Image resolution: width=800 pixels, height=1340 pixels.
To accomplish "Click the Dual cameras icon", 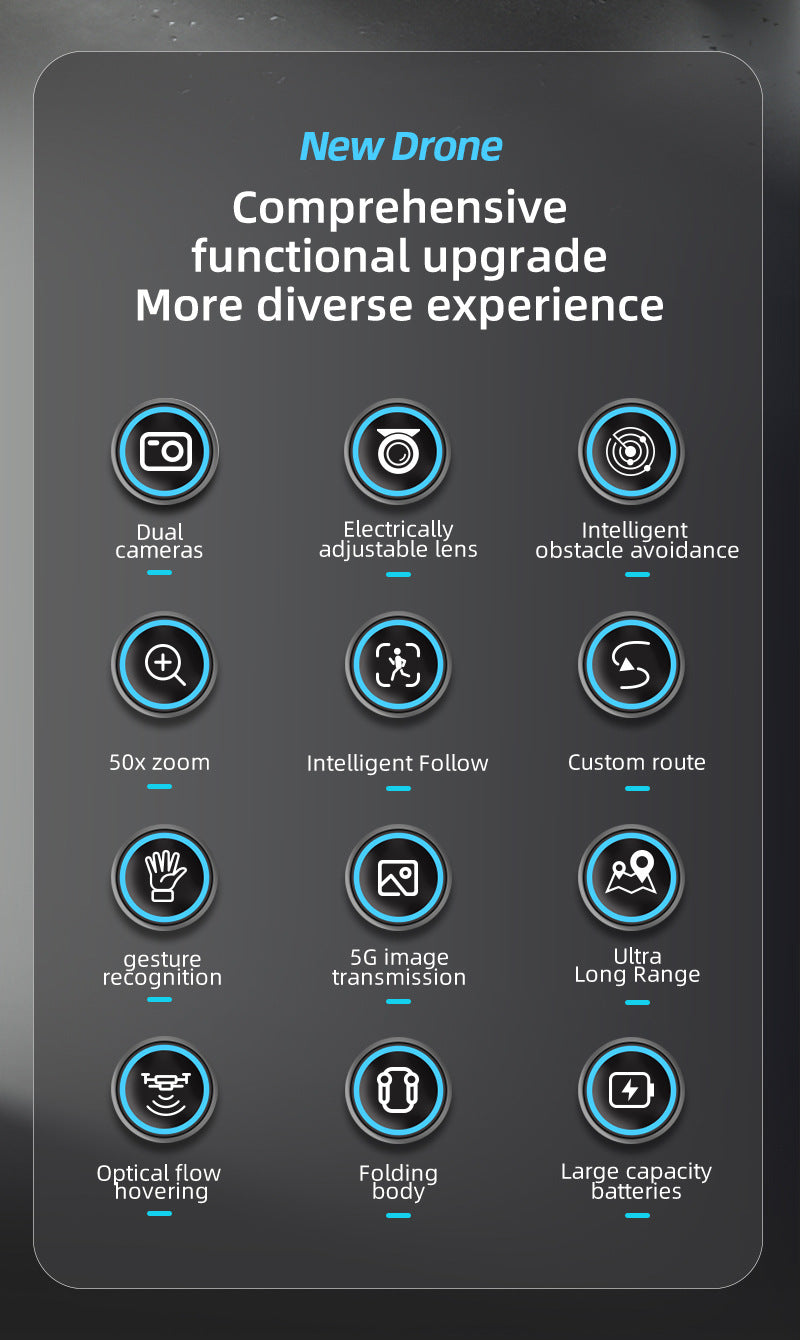I will pyautogui.click(x=165, y=452).
